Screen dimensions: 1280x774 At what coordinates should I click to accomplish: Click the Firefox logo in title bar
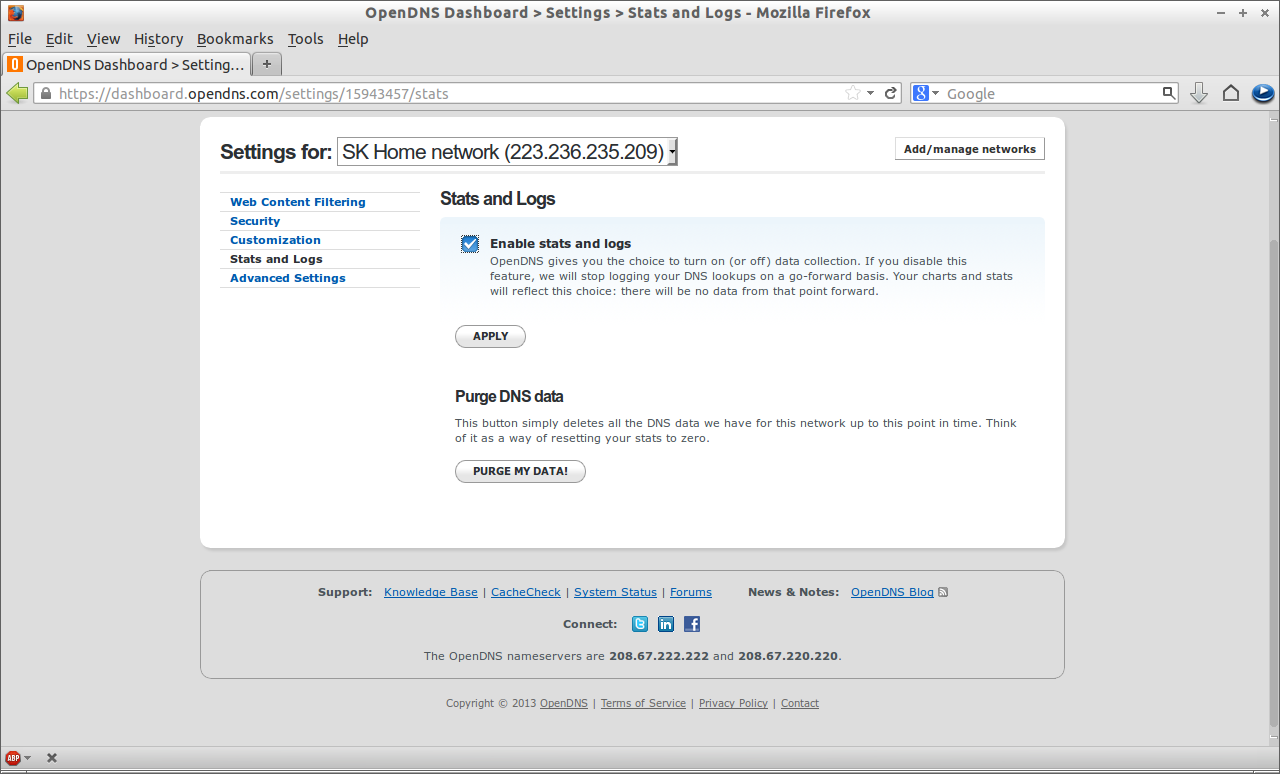[x=15, y=13]
